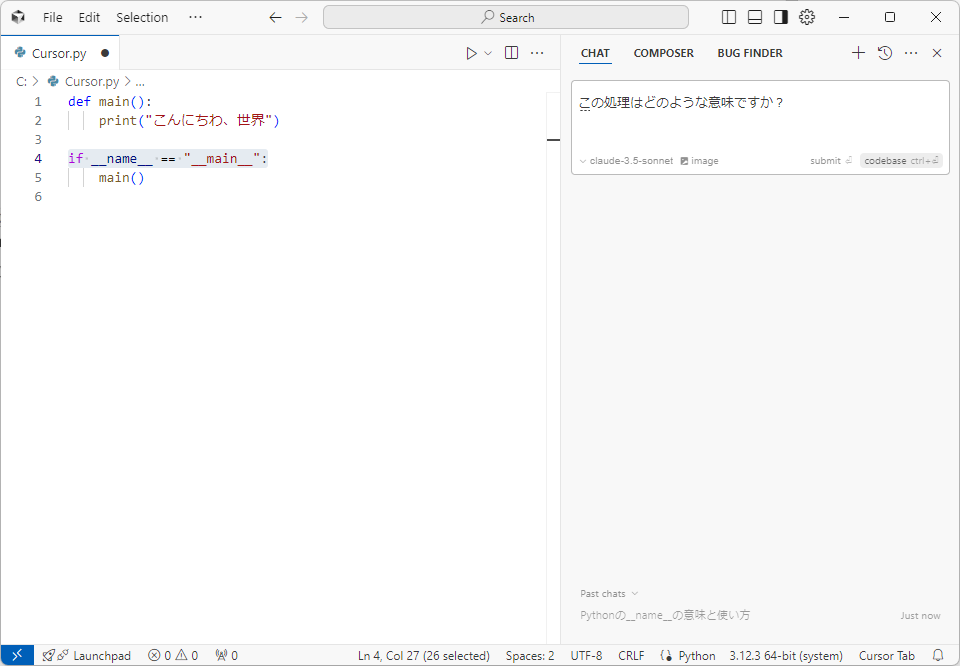Open Cursor settings gear icon

pos(807,17)
